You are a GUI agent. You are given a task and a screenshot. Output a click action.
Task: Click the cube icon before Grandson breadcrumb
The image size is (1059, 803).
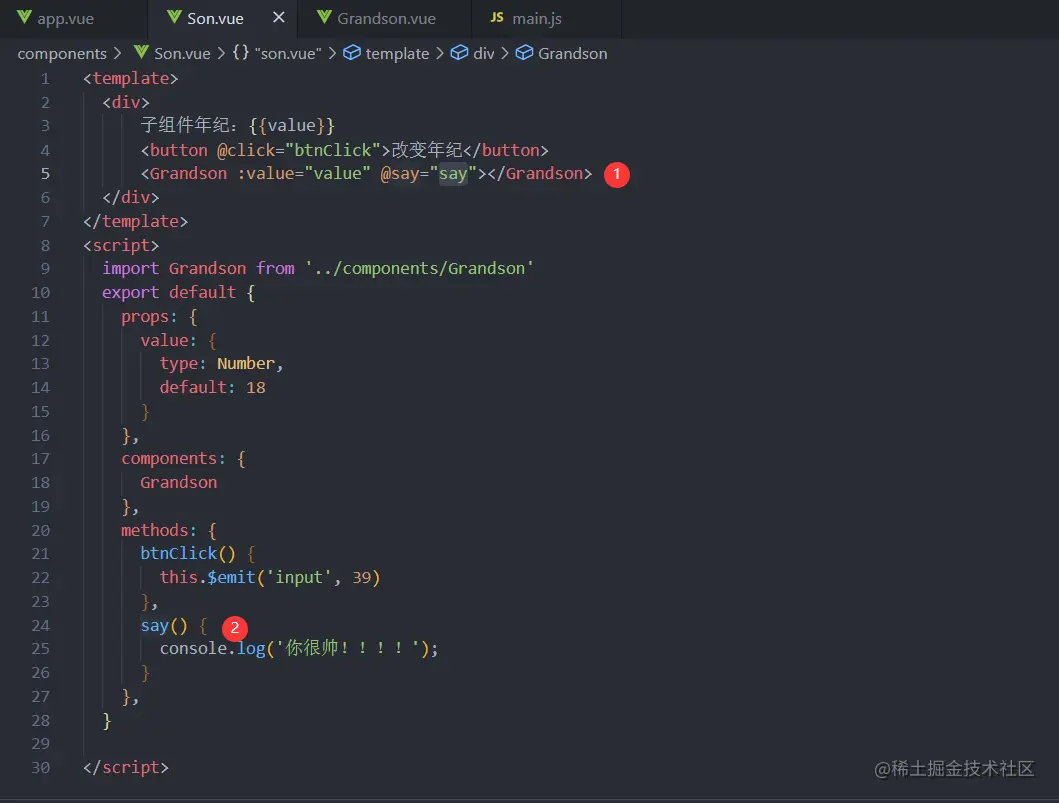pos(524,53)
